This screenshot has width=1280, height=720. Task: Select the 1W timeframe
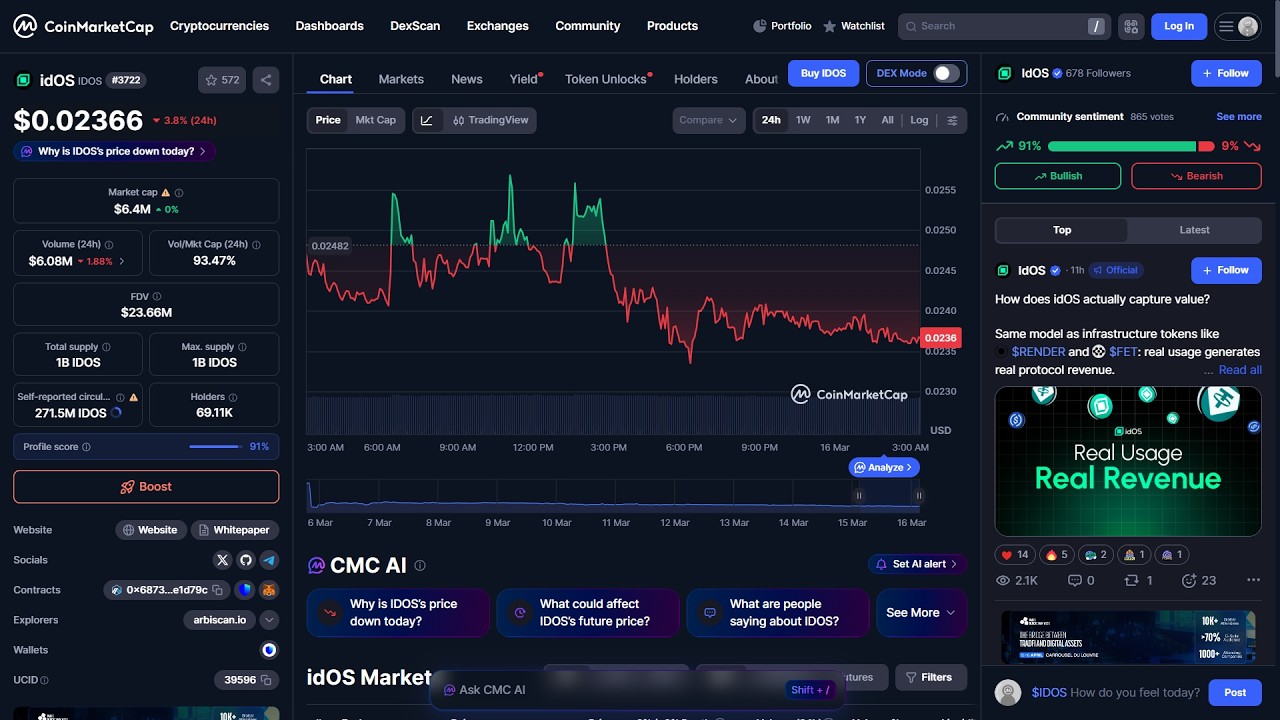[803, 120]
